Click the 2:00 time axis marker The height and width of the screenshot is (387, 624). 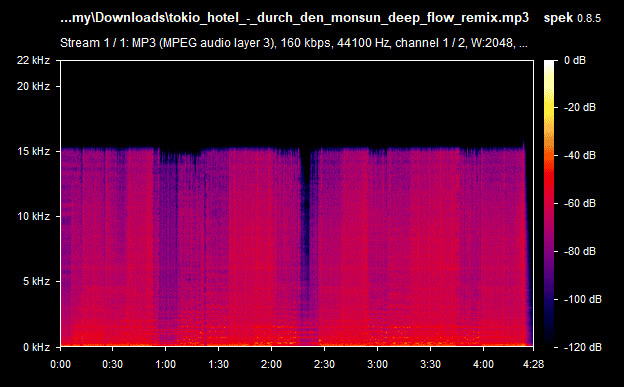pyautogui.click(x=271, y=364)
